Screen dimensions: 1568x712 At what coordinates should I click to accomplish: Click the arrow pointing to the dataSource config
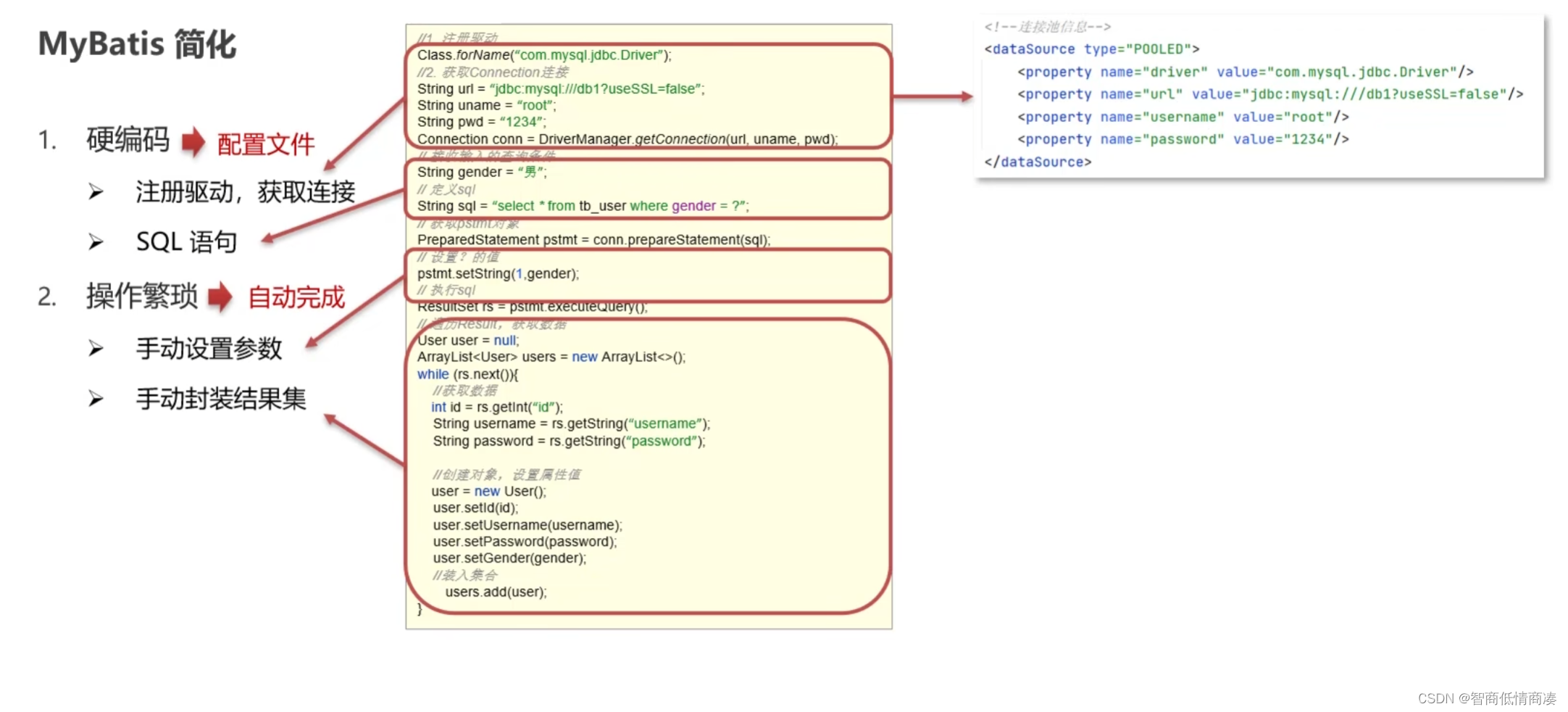point(935,96)
